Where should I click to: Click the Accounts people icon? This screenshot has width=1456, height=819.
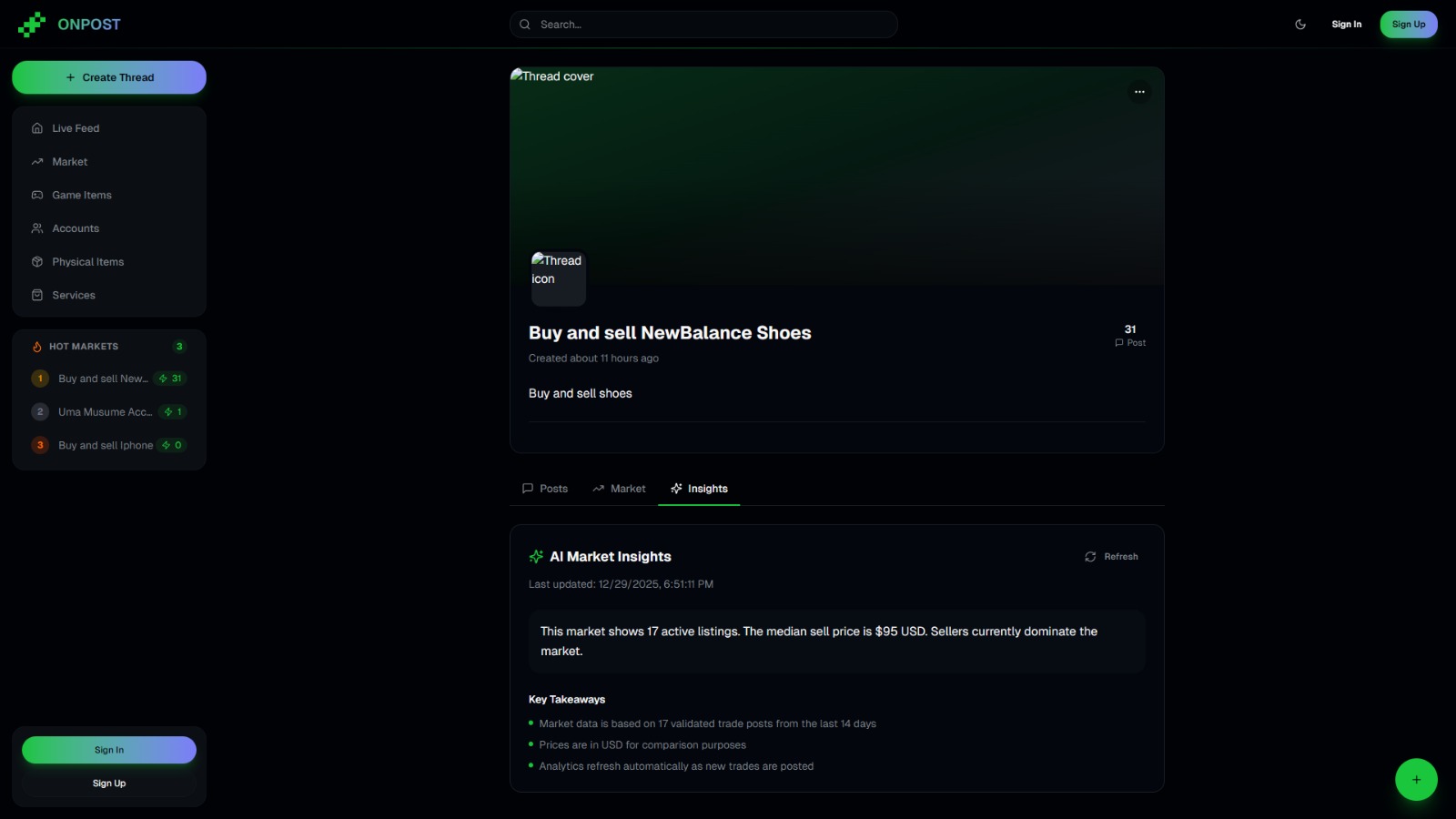(x=37, y=228)
